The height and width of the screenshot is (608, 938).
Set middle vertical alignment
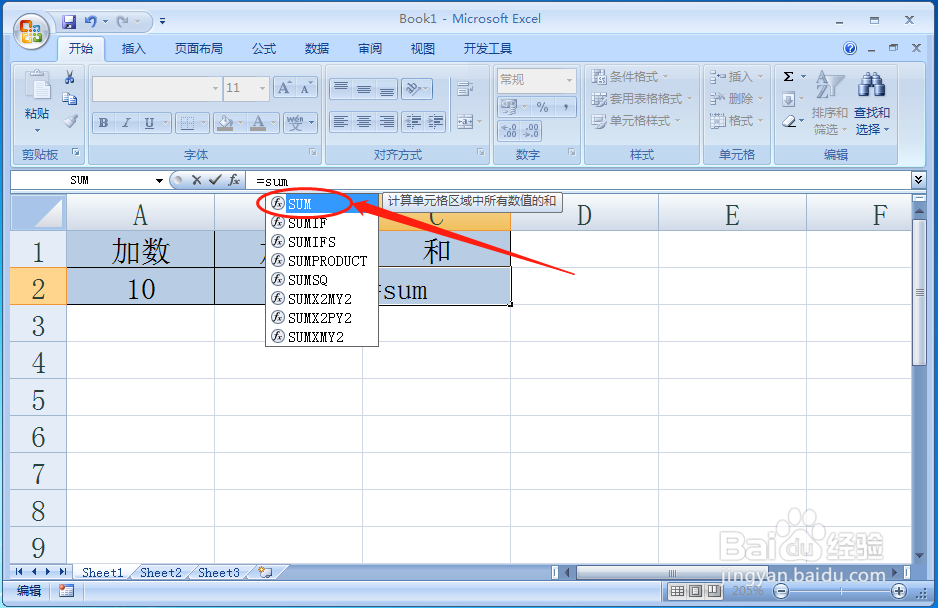click(364, 89)
